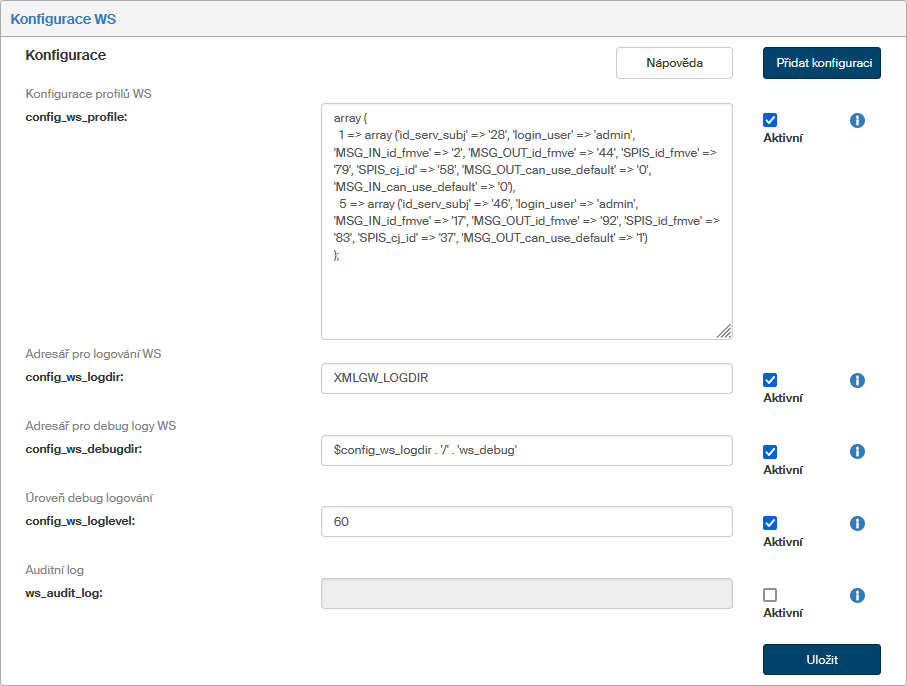Enable Aktivní checkbox for ws_audit_log
The width and height of the screenshot is (907, 686).
coord(770,595)
